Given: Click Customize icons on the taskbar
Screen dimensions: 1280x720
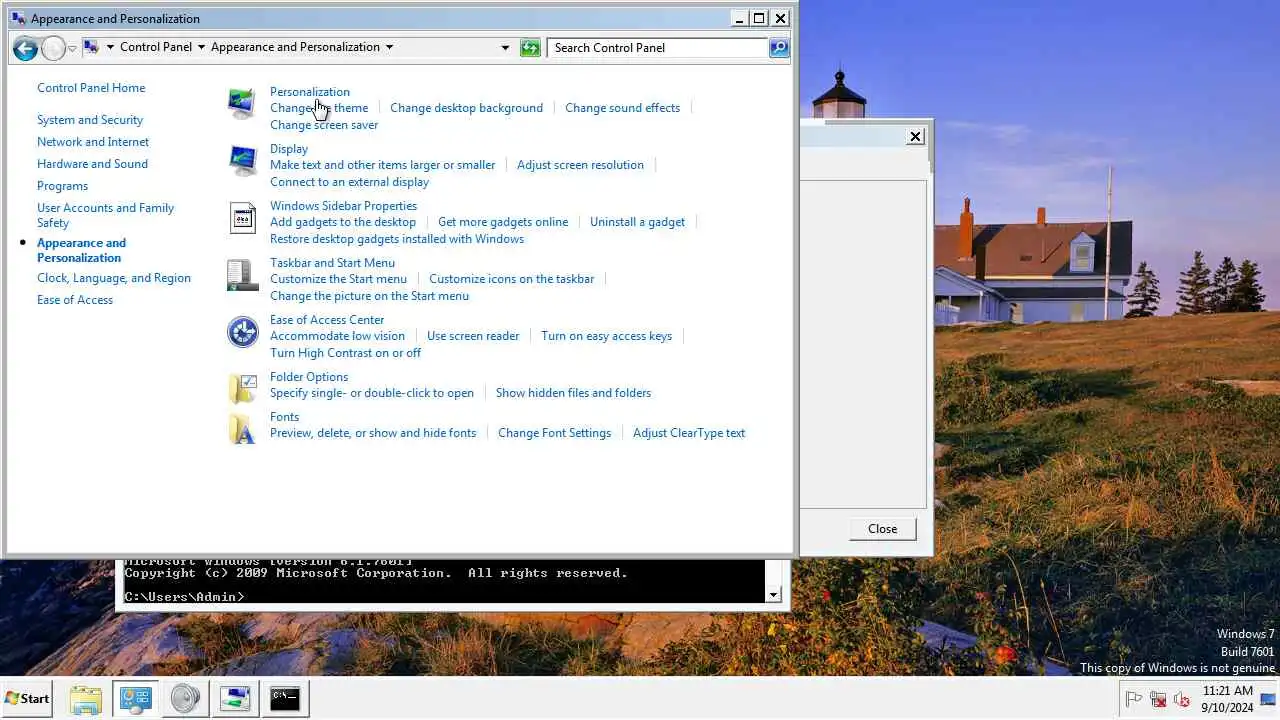Looking at the screenshot, I should tap(511, 279).
